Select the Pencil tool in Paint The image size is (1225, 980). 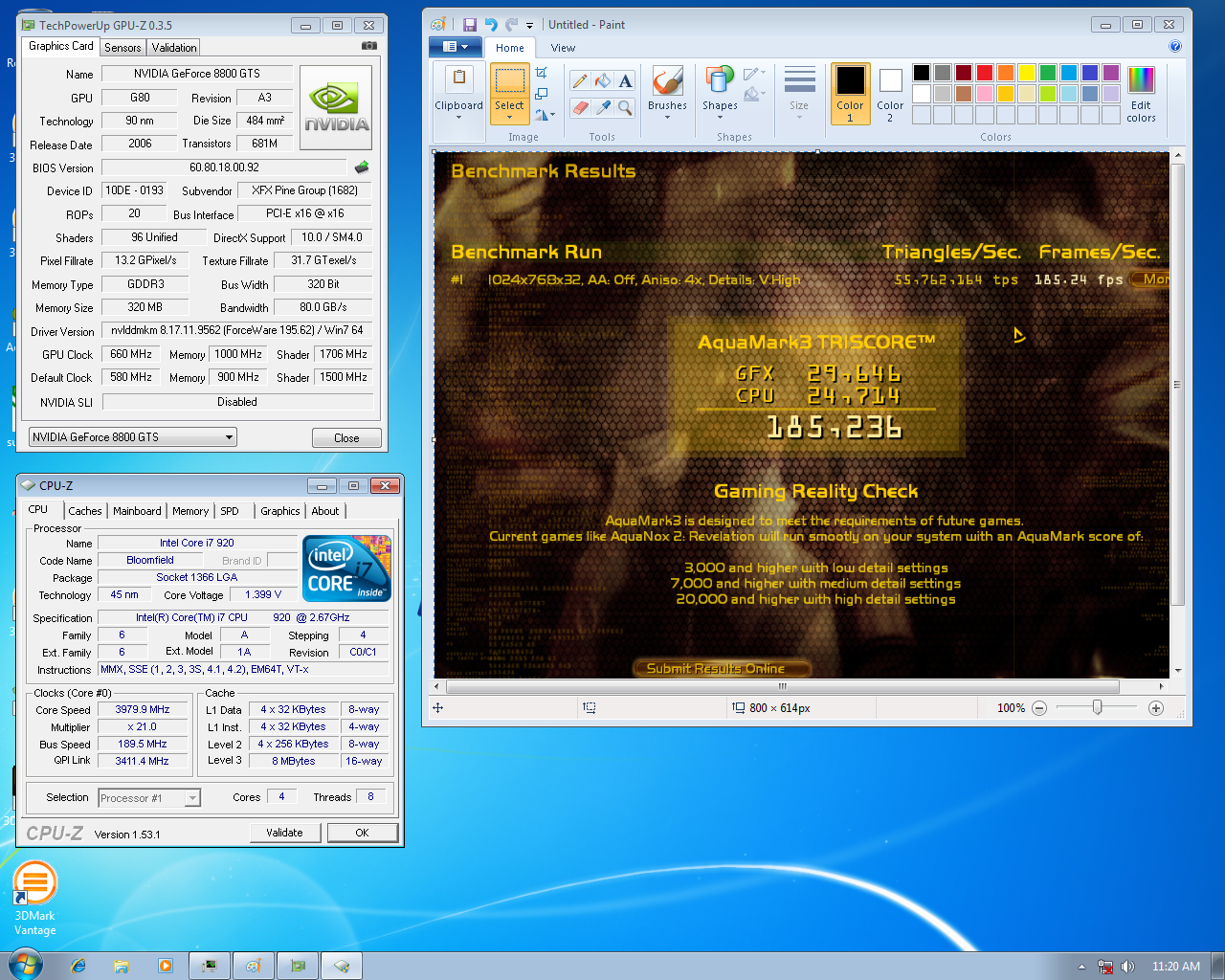click(x=580, y=81)
